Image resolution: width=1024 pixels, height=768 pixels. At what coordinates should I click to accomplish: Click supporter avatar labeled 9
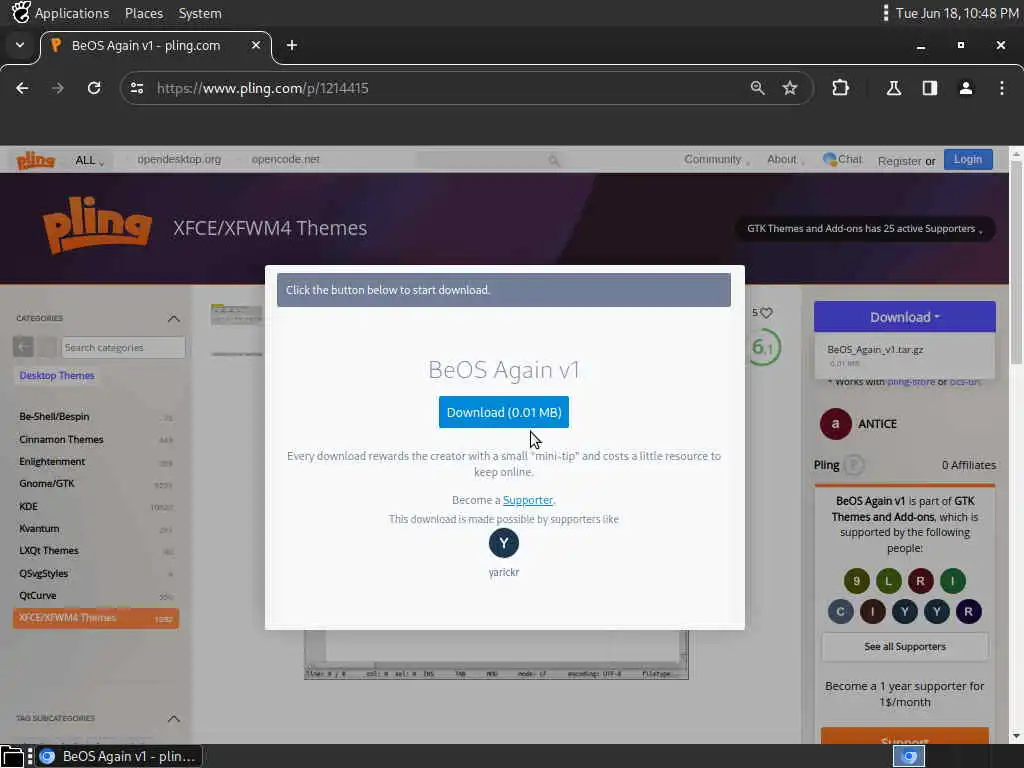[856, 581]
